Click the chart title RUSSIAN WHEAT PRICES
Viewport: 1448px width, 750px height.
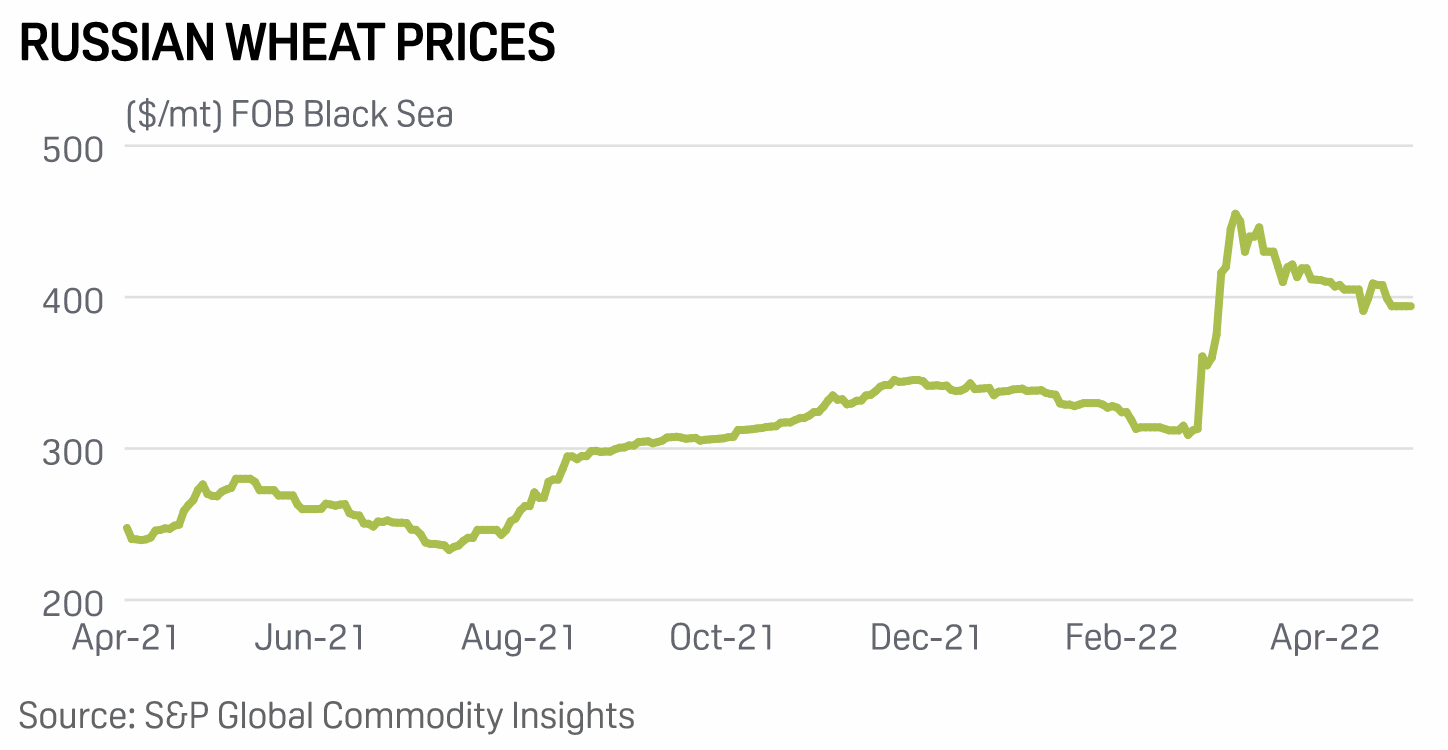pyautogui.click(x=287, y=44)
